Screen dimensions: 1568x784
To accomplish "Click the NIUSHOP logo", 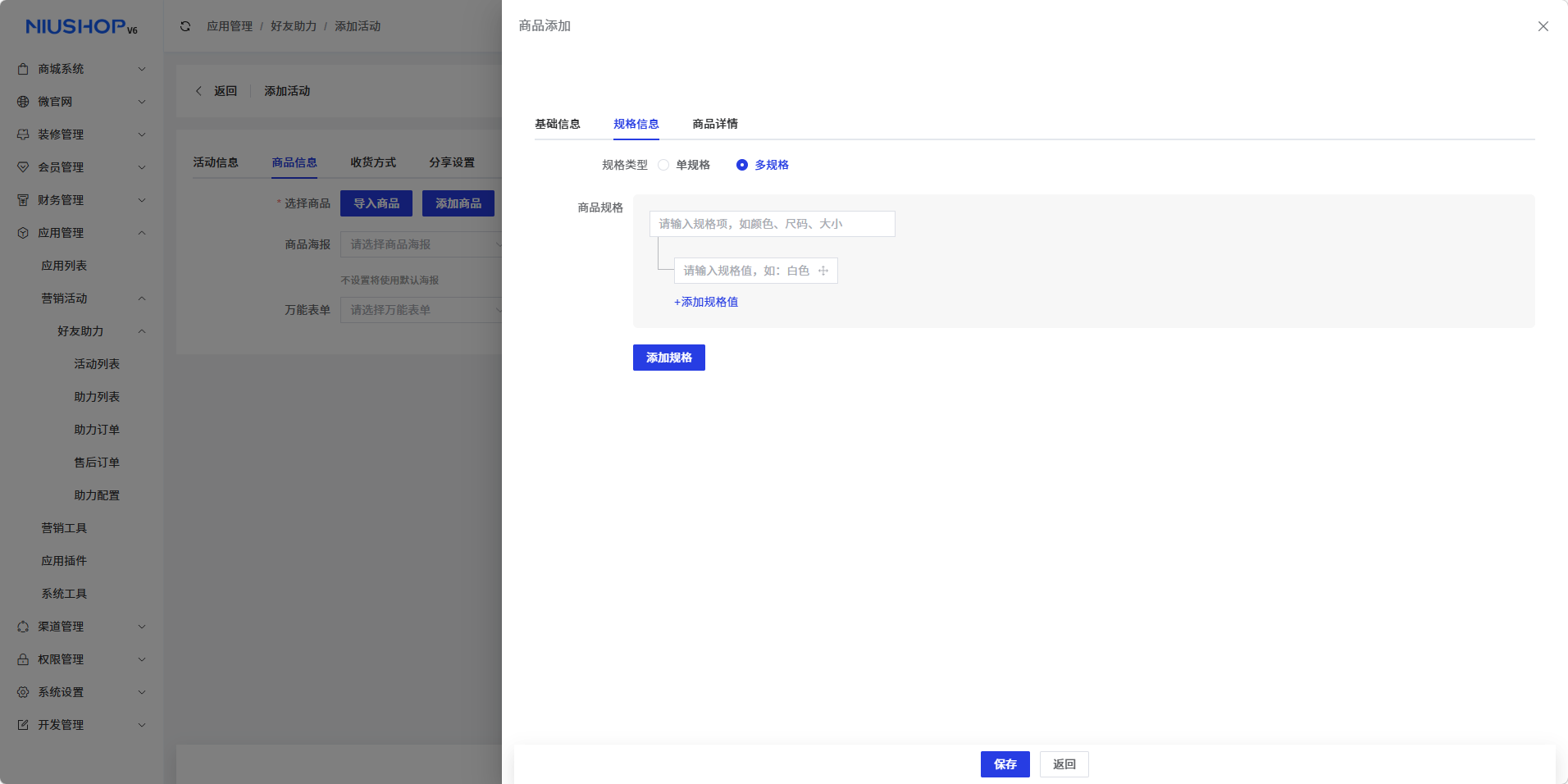I will coord(81,26).
